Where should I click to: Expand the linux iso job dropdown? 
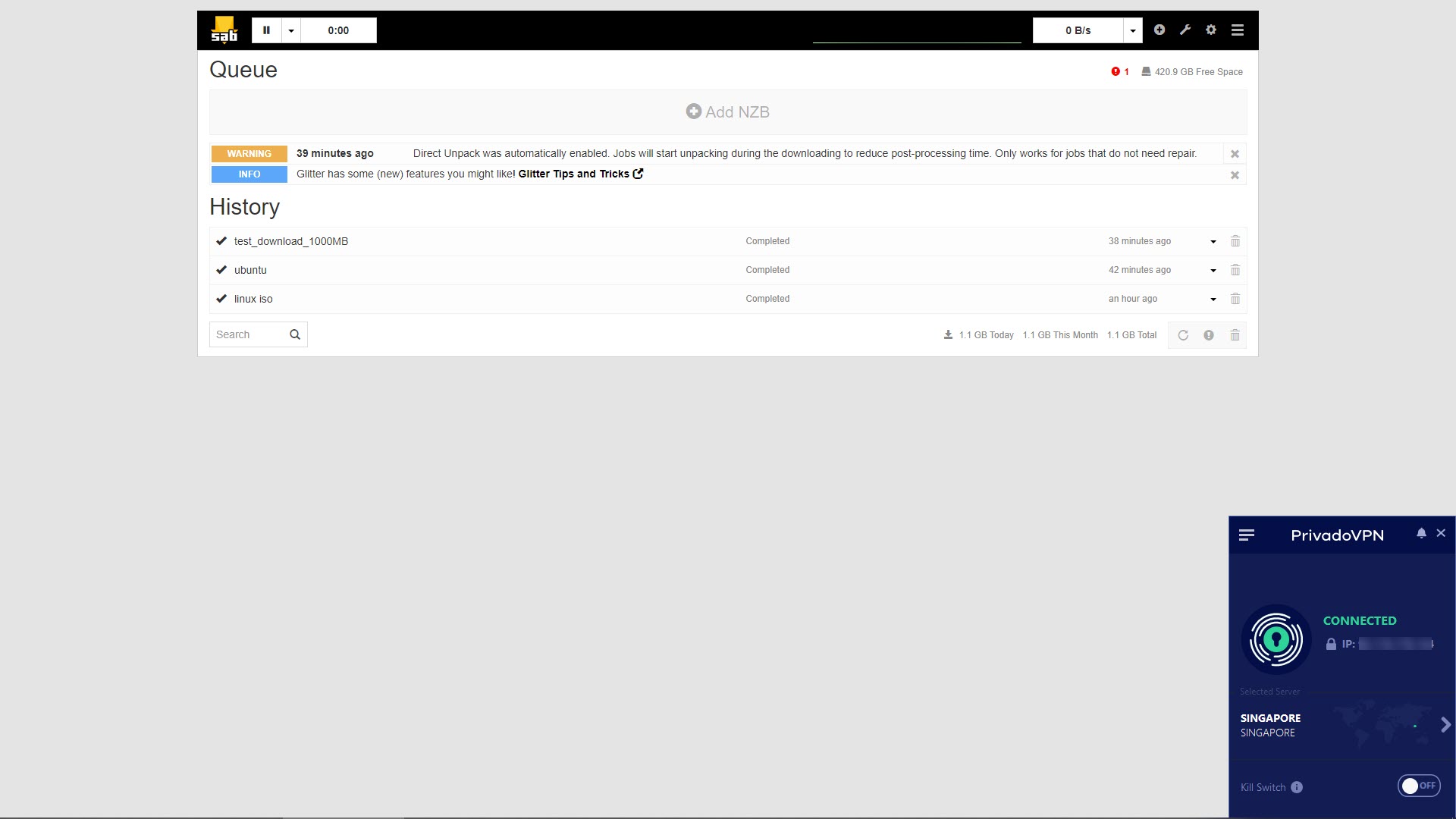(x=1213, y=299)
